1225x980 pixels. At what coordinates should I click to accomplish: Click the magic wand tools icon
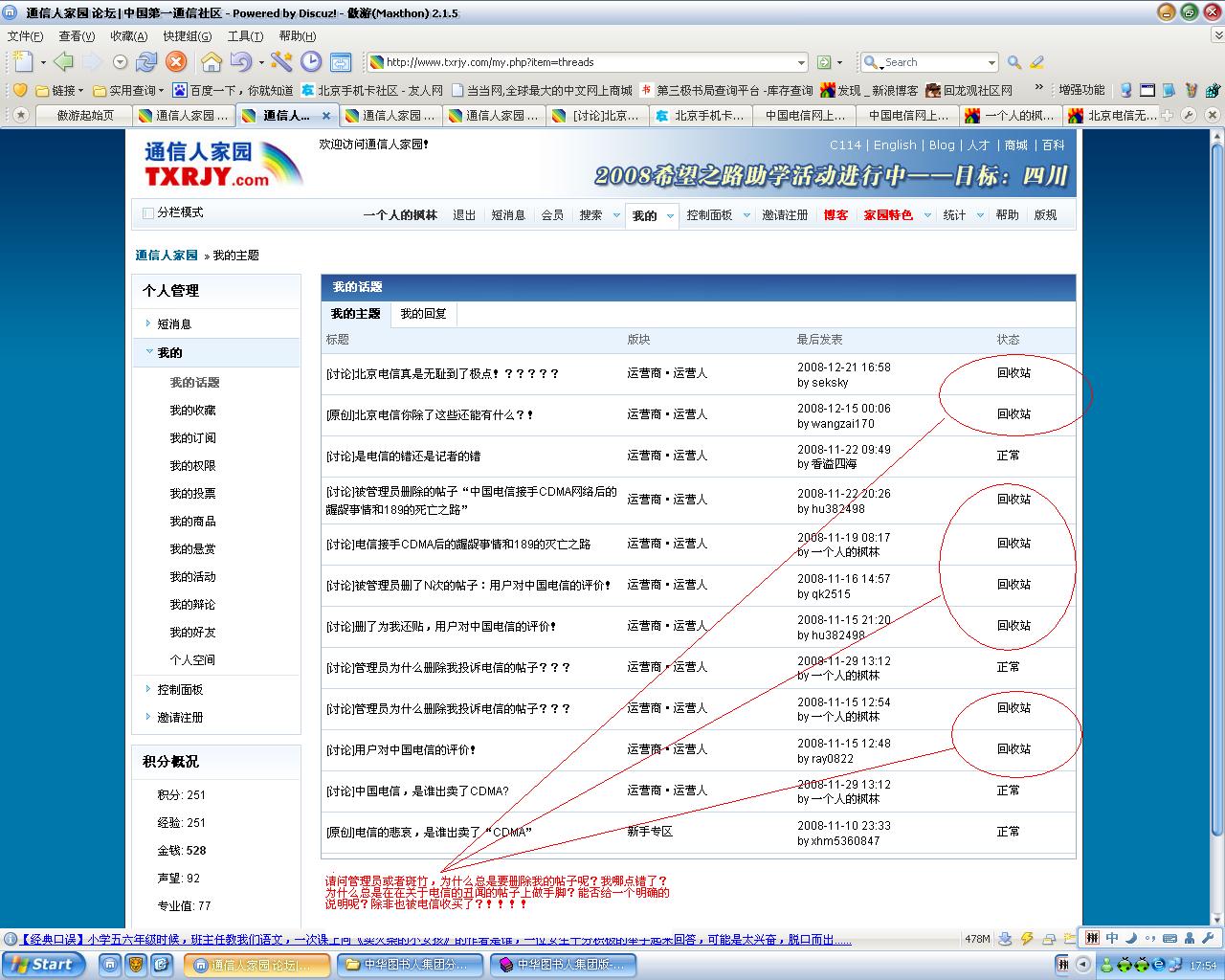(281, 62)
